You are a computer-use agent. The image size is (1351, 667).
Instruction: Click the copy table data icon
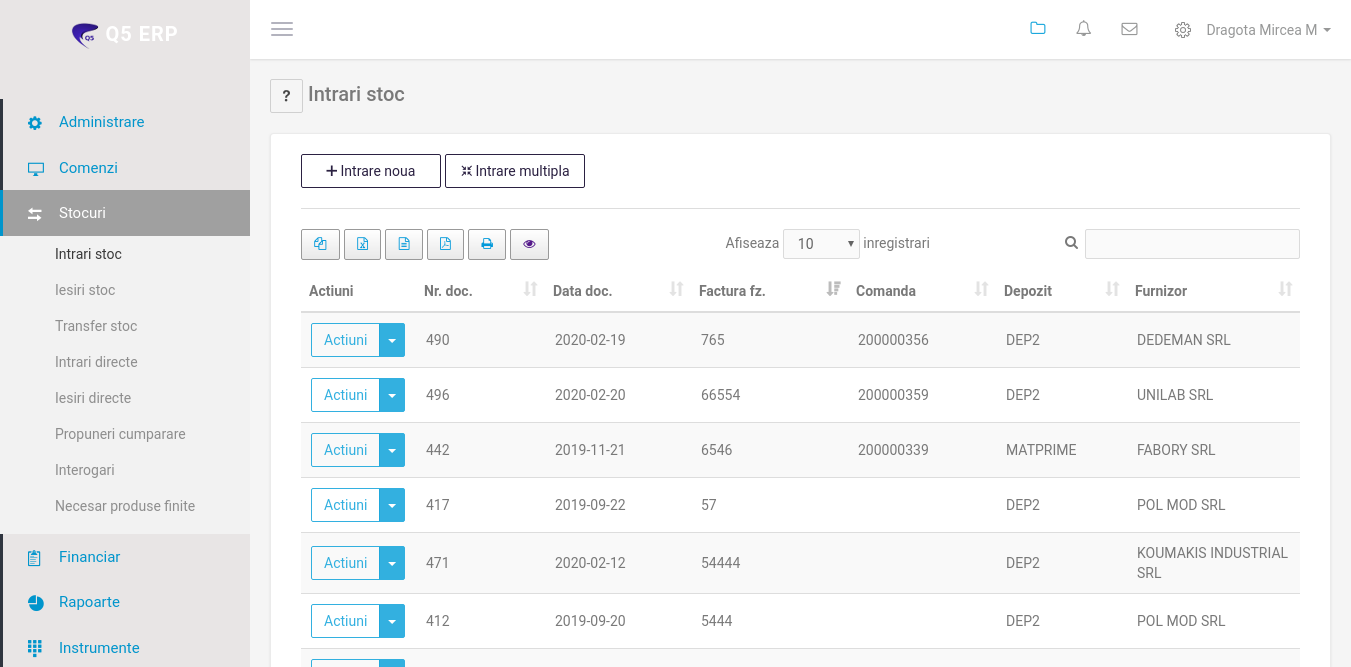320,244
